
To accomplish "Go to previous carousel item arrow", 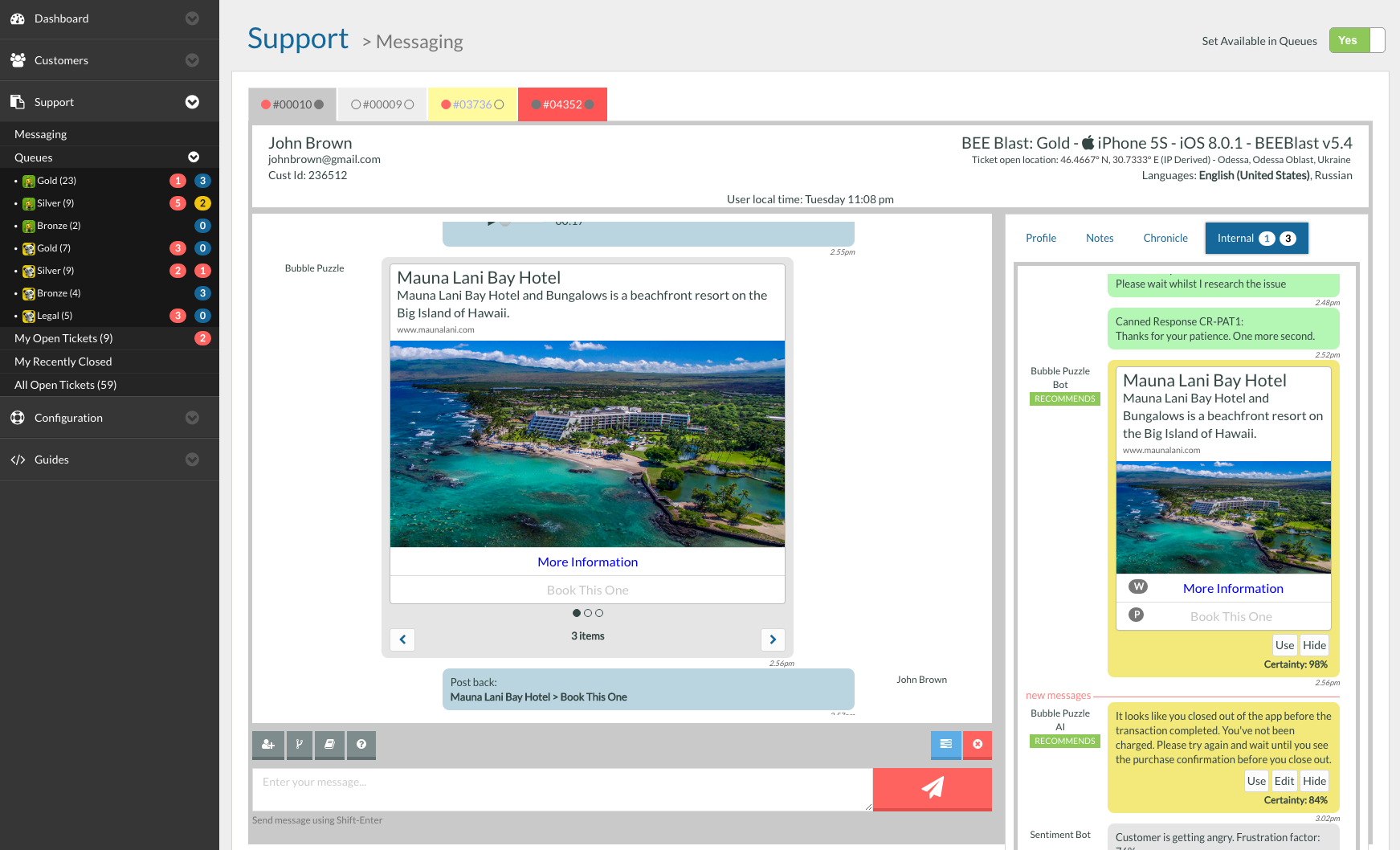I will (x=402, y=640).
